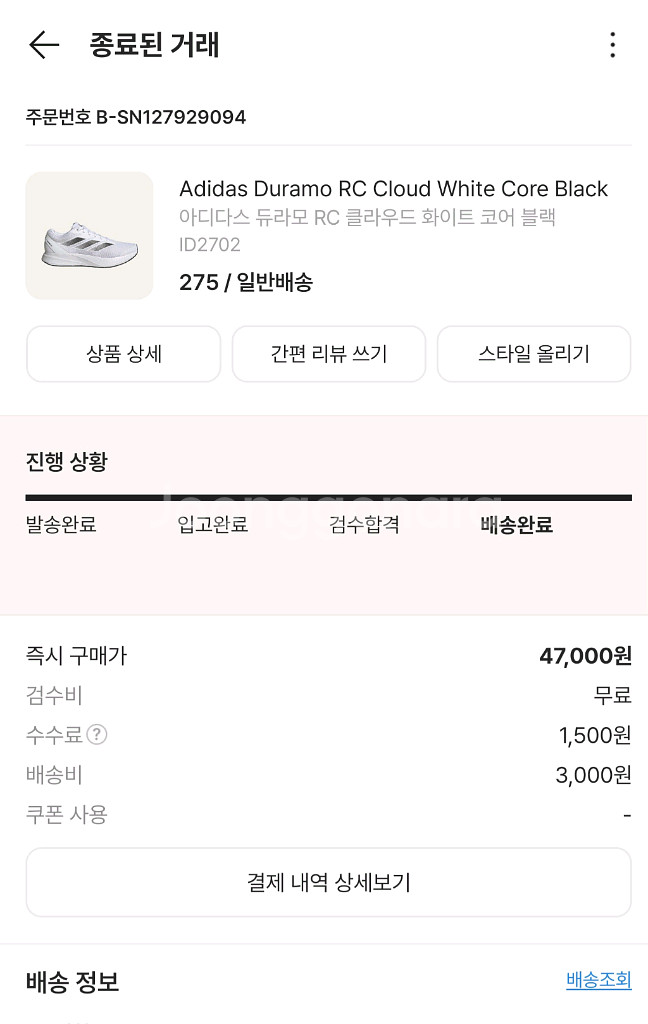Open the three-dot more options menu
648x1024 pixels.
pos(612,45)
